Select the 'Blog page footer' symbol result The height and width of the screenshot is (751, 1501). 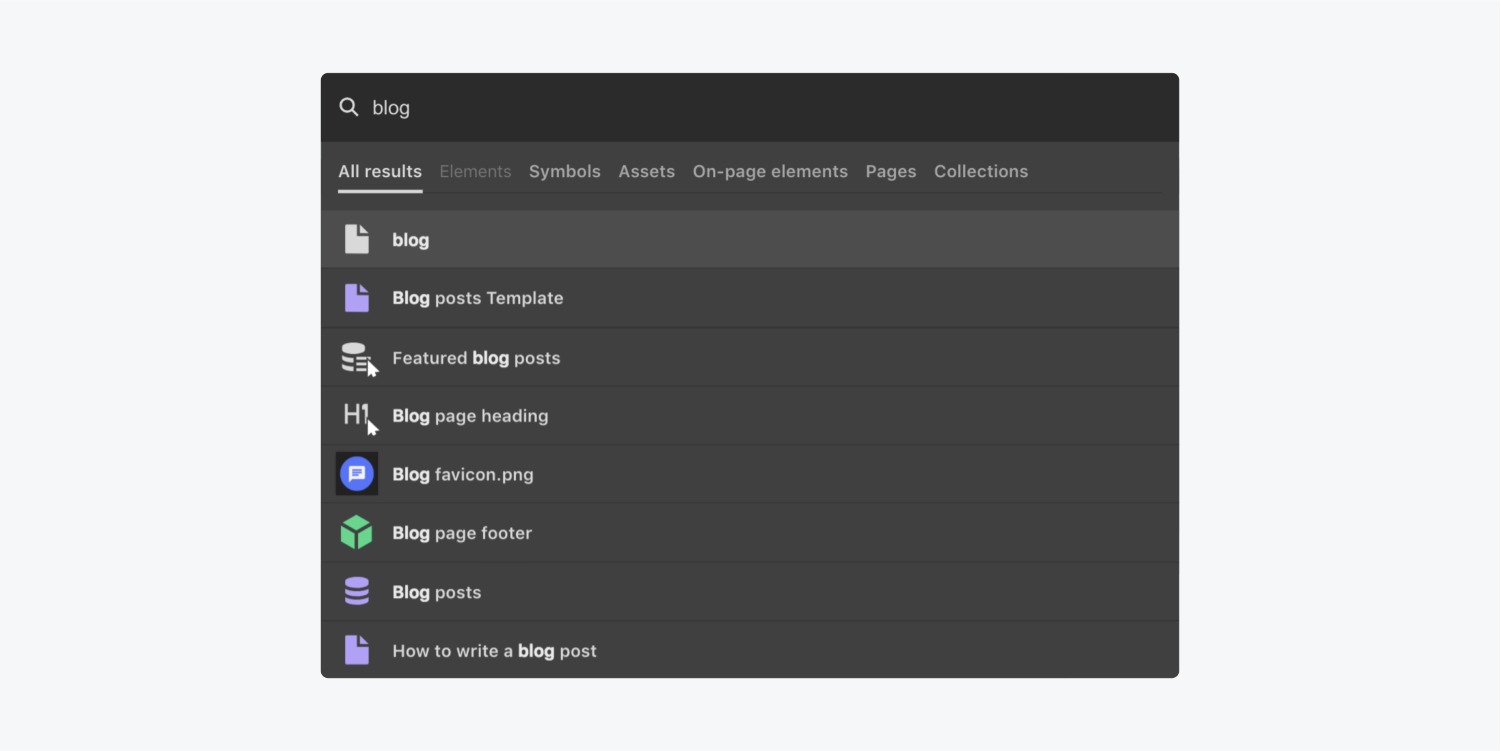pos(750,533)
